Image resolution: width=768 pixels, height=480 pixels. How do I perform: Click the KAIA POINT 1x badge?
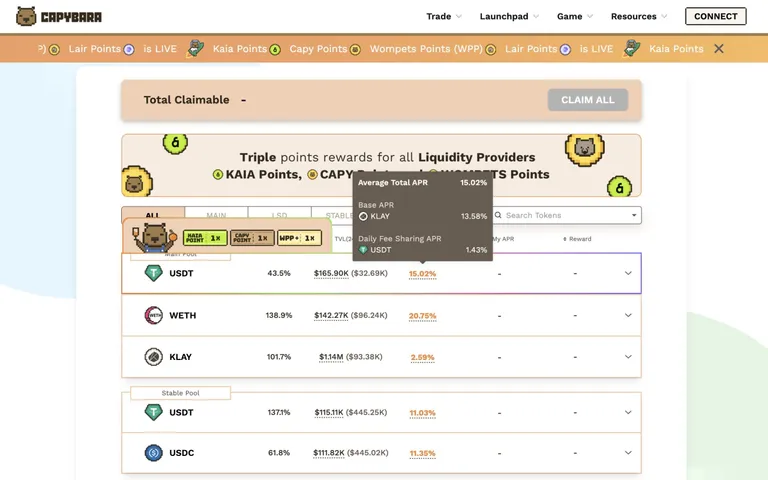[x=205, y=238]
